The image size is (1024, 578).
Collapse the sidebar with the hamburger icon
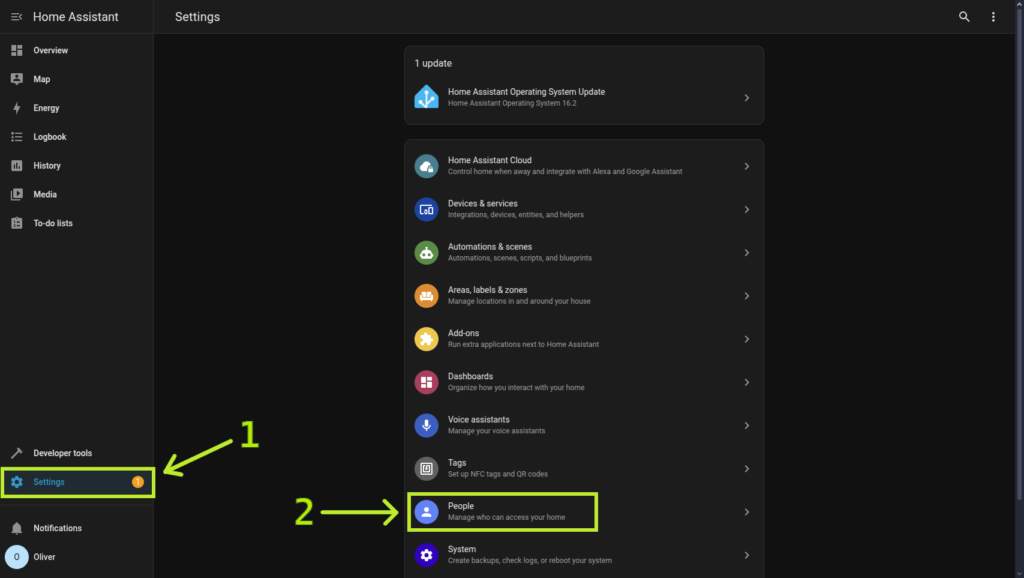click(x=16, y=17)
